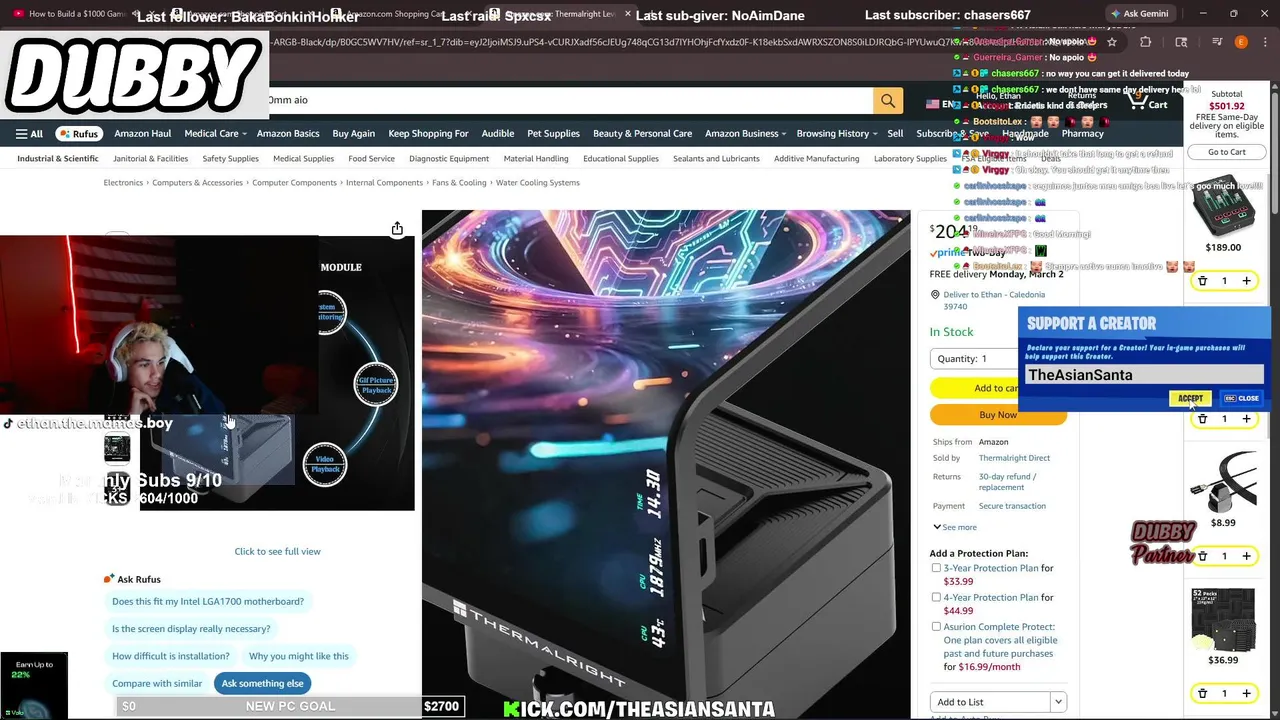Click to see full view text

coord(277,551)
